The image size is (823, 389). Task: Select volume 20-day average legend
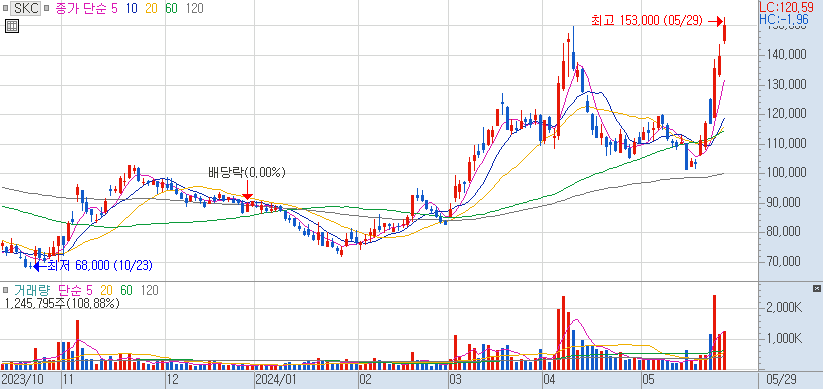tap(107, 290)
